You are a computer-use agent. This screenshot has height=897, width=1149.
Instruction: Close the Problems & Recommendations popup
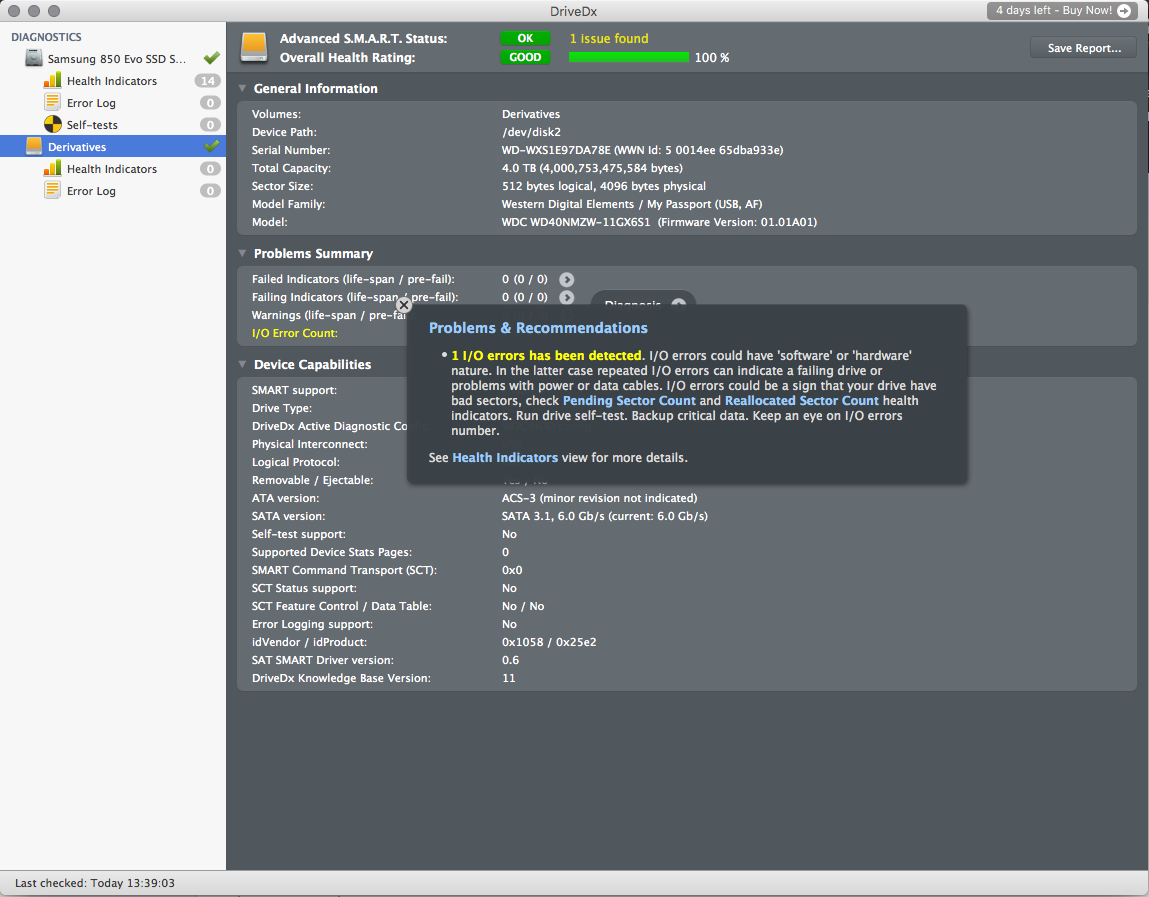pyautogui.click(x=404, y=305)
